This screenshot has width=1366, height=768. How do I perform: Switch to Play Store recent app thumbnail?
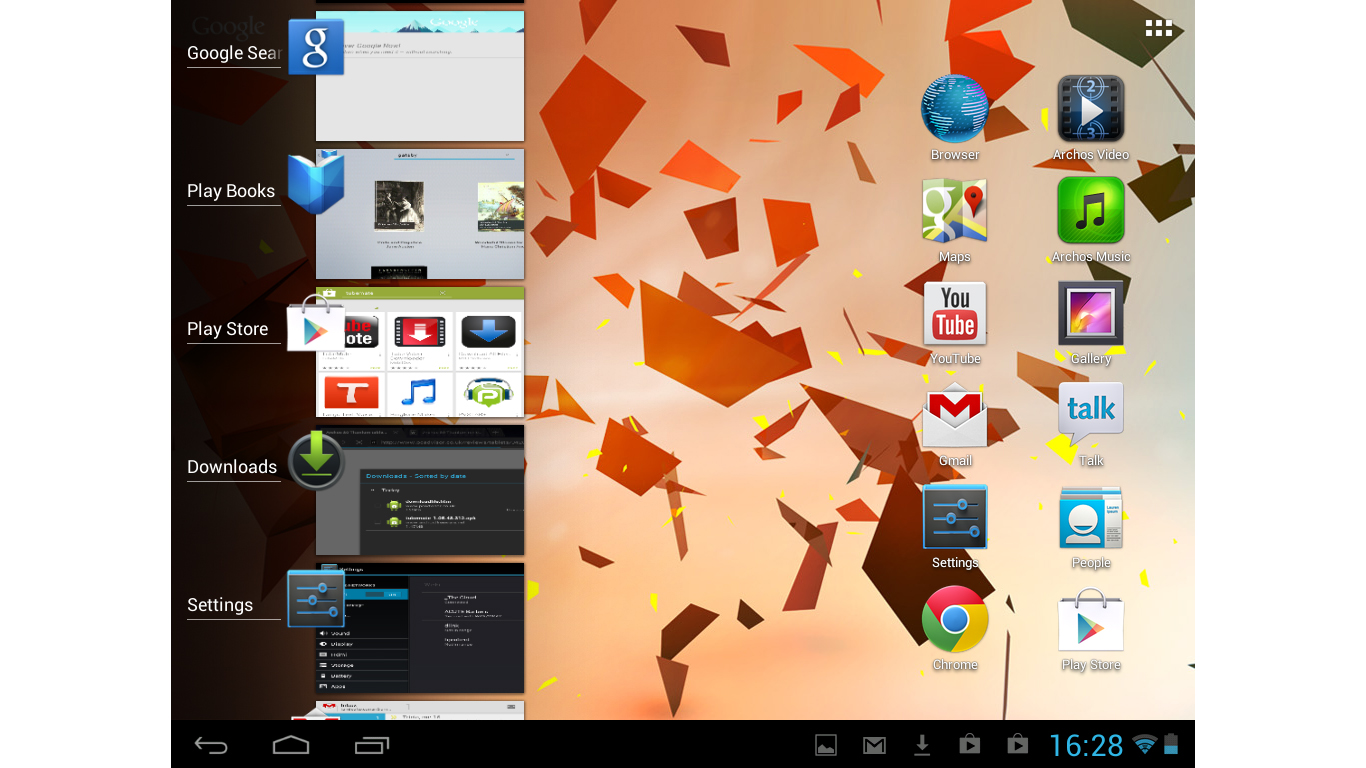(x=420, y=352)
